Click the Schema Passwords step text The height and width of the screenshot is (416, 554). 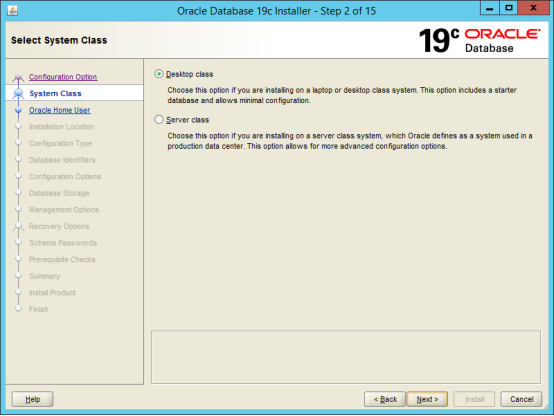(x=63, y=243)
